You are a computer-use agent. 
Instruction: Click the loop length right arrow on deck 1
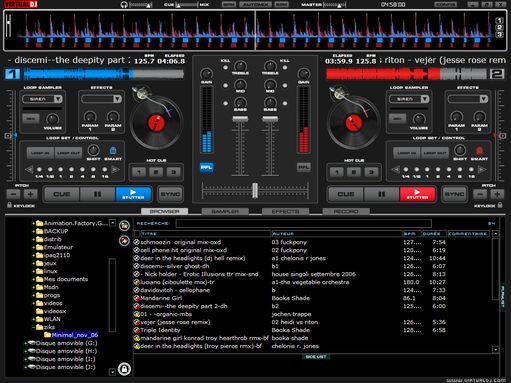pos(115,170)
